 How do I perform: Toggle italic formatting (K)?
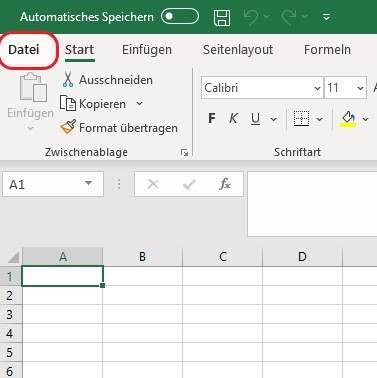coord(233,118)
